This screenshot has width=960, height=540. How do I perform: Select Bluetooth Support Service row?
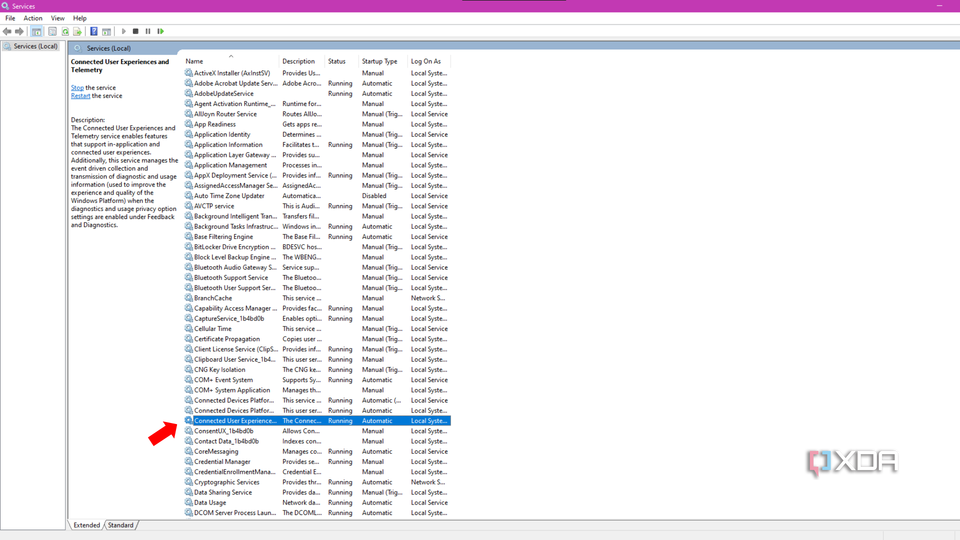point(317,278)
